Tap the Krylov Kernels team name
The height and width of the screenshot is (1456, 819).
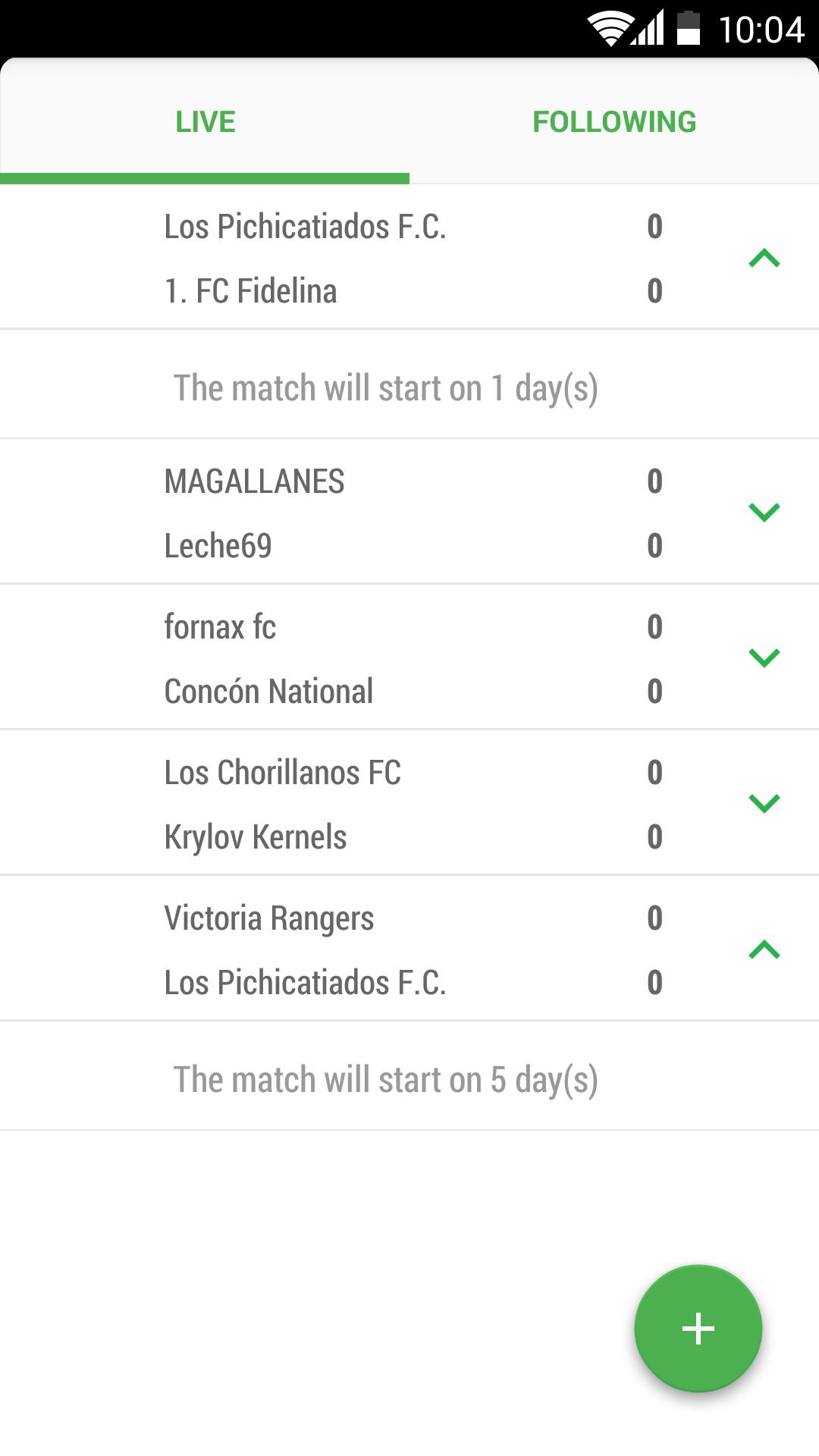[255, 838]
